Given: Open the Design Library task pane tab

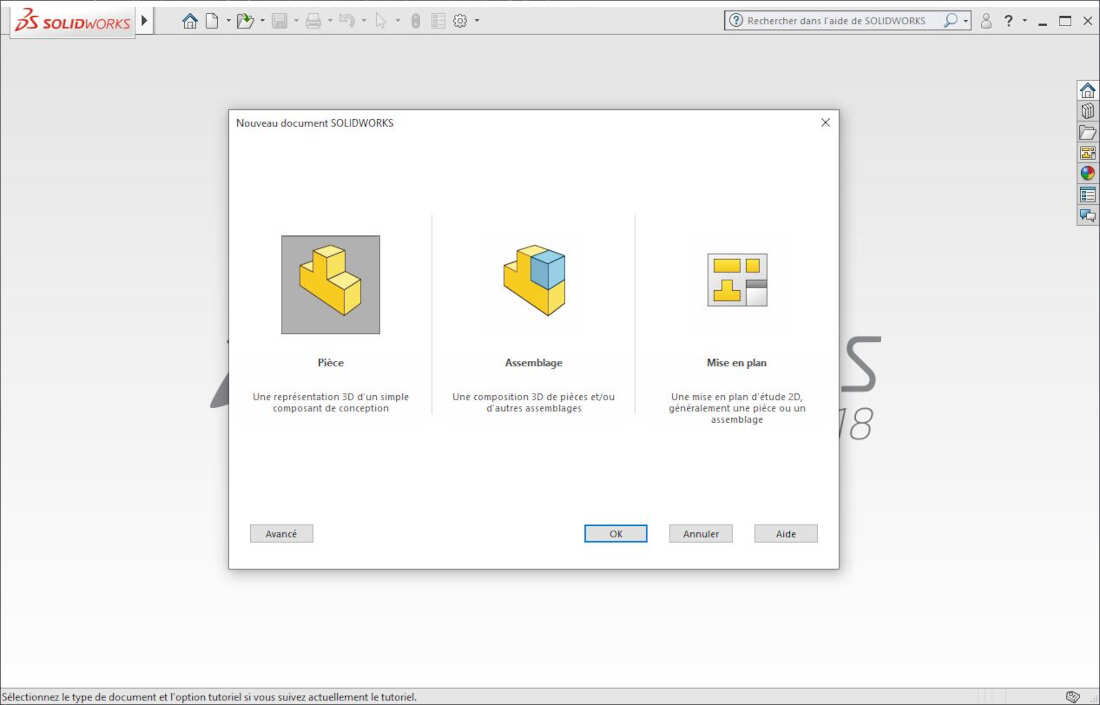Looking at the screenshot, I should (1087, 111).
